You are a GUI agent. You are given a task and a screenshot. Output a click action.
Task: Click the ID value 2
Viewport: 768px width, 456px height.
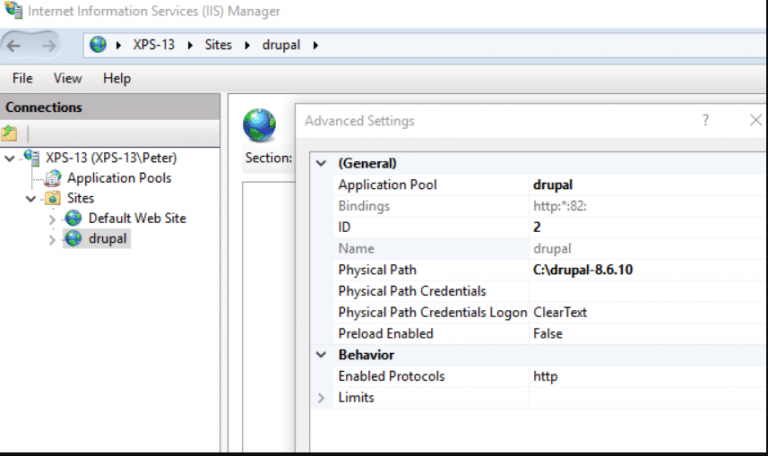coord(537,227)
